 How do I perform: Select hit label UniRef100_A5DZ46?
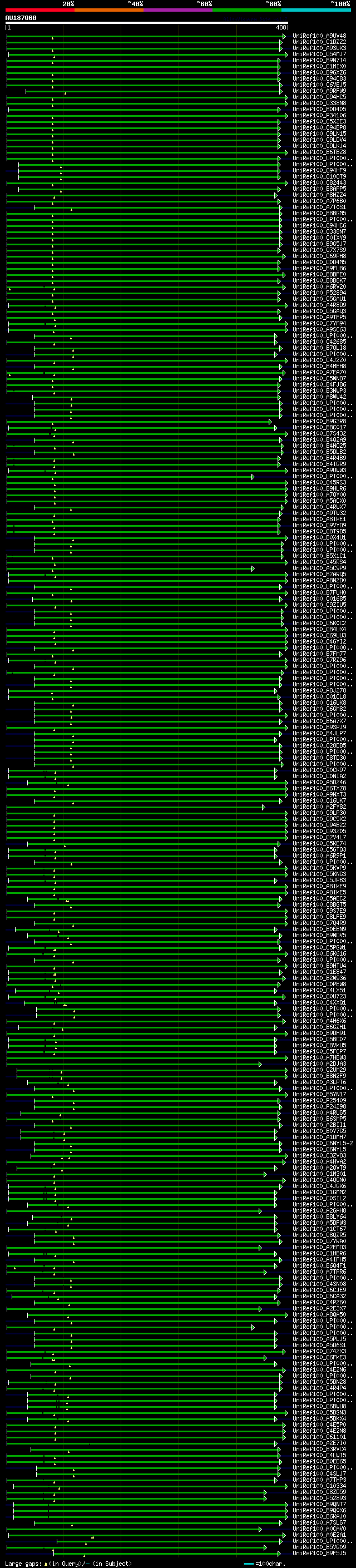coord(319,782)
